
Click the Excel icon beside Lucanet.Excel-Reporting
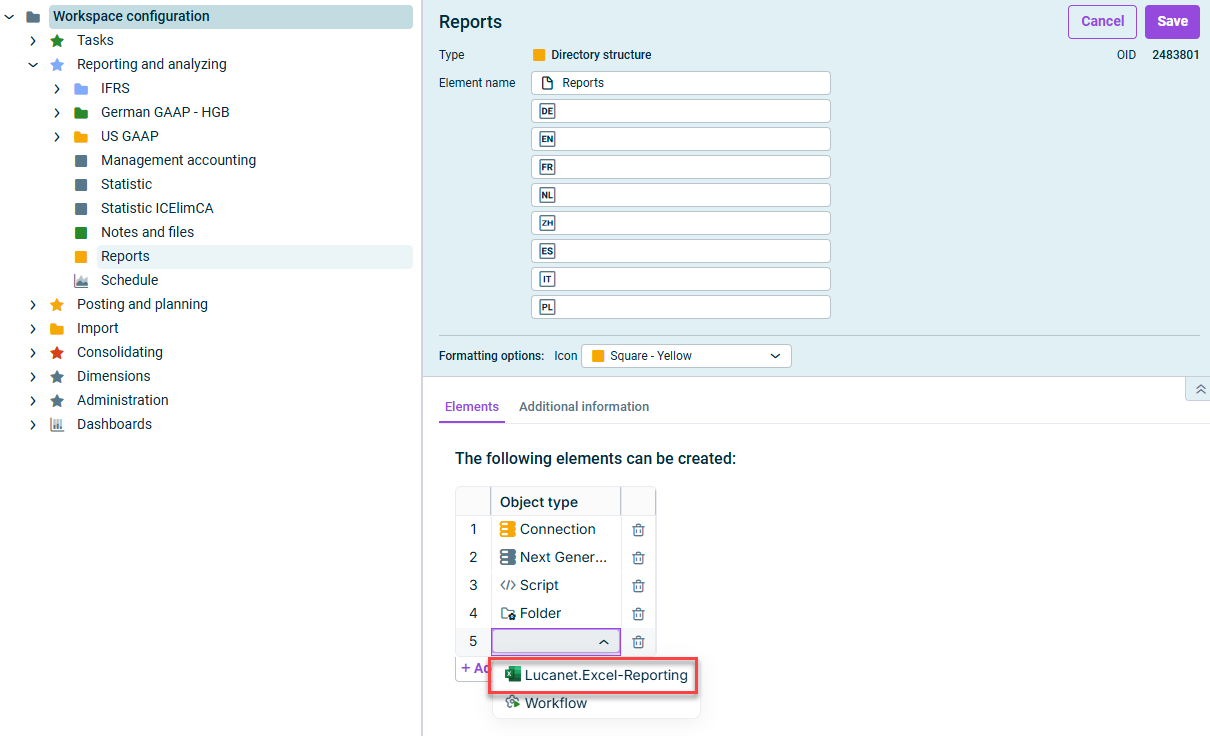[511, 675]
